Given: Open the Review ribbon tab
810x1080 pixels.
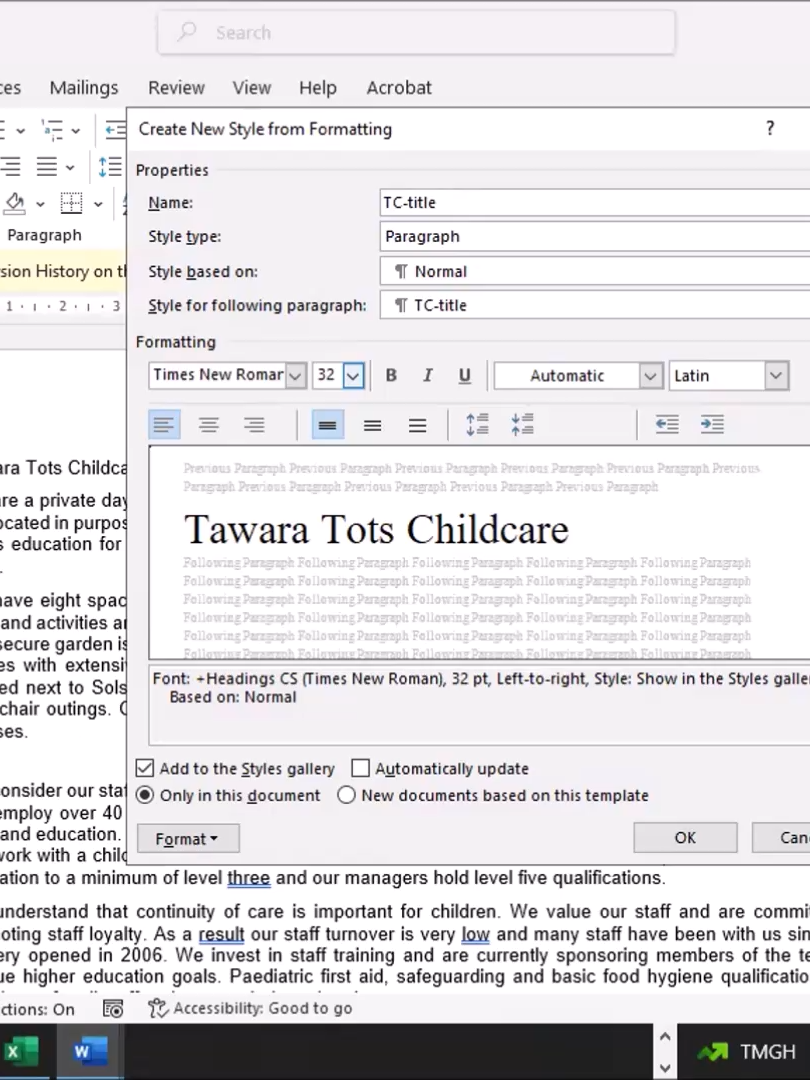Looking at the screenshot, I should 176,88.
